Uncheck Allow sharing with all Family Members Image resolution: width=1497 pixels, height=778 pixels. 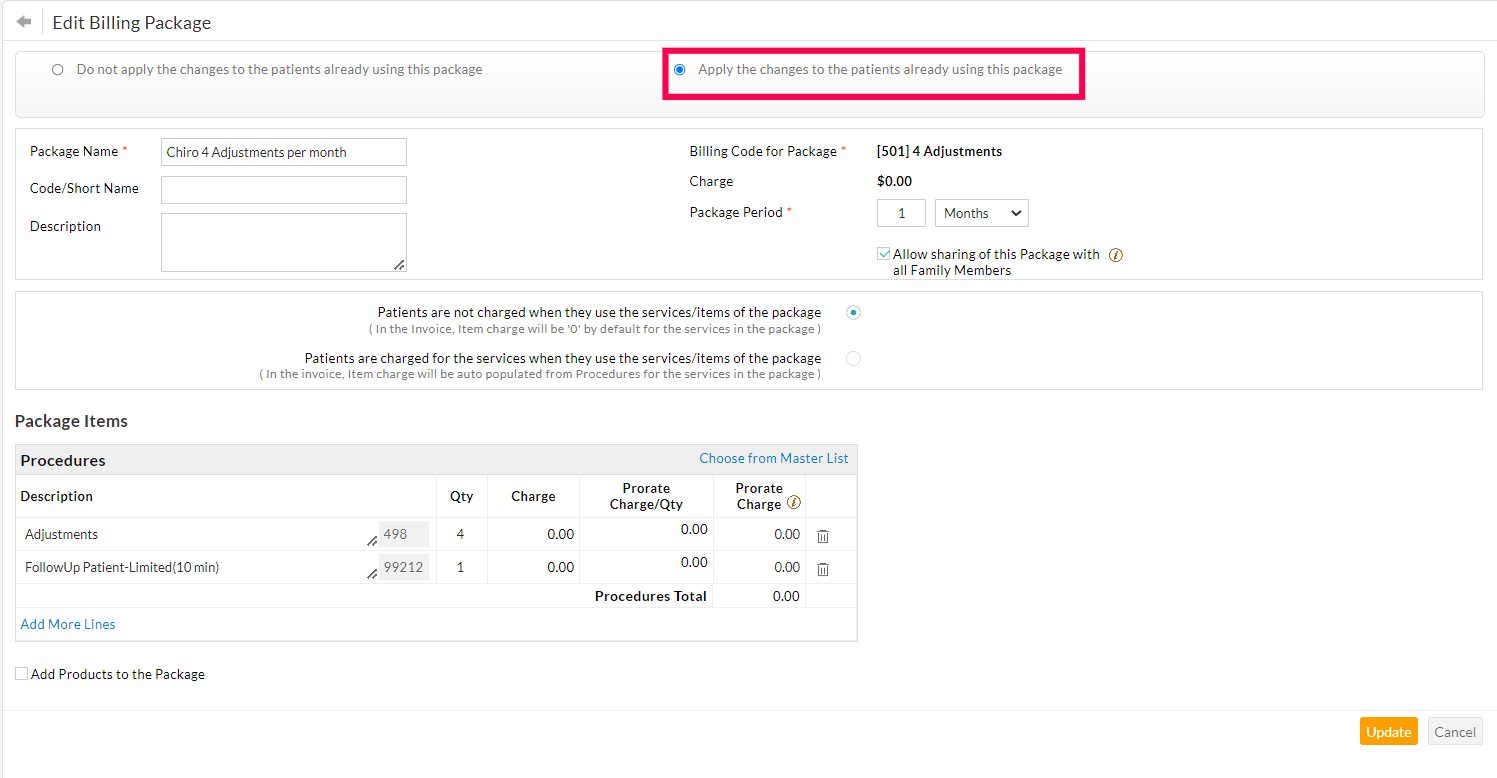884,252
